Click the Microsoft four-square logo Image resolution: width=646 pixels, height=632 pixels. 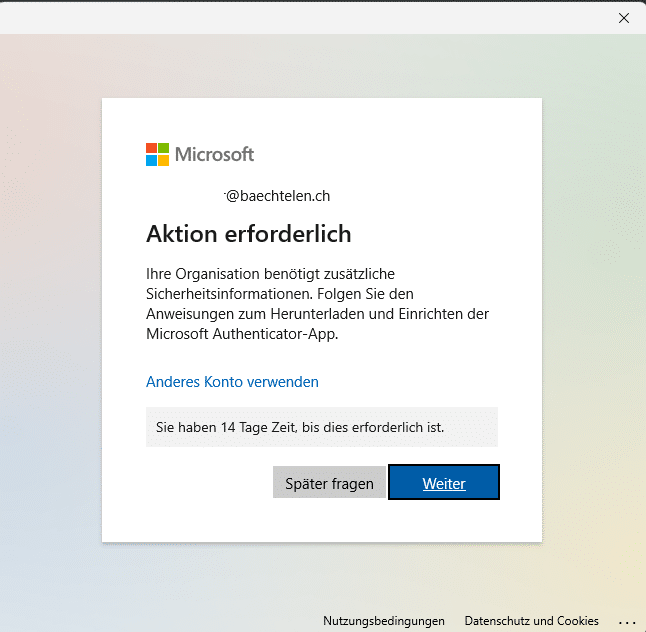[x=158, y=154]
